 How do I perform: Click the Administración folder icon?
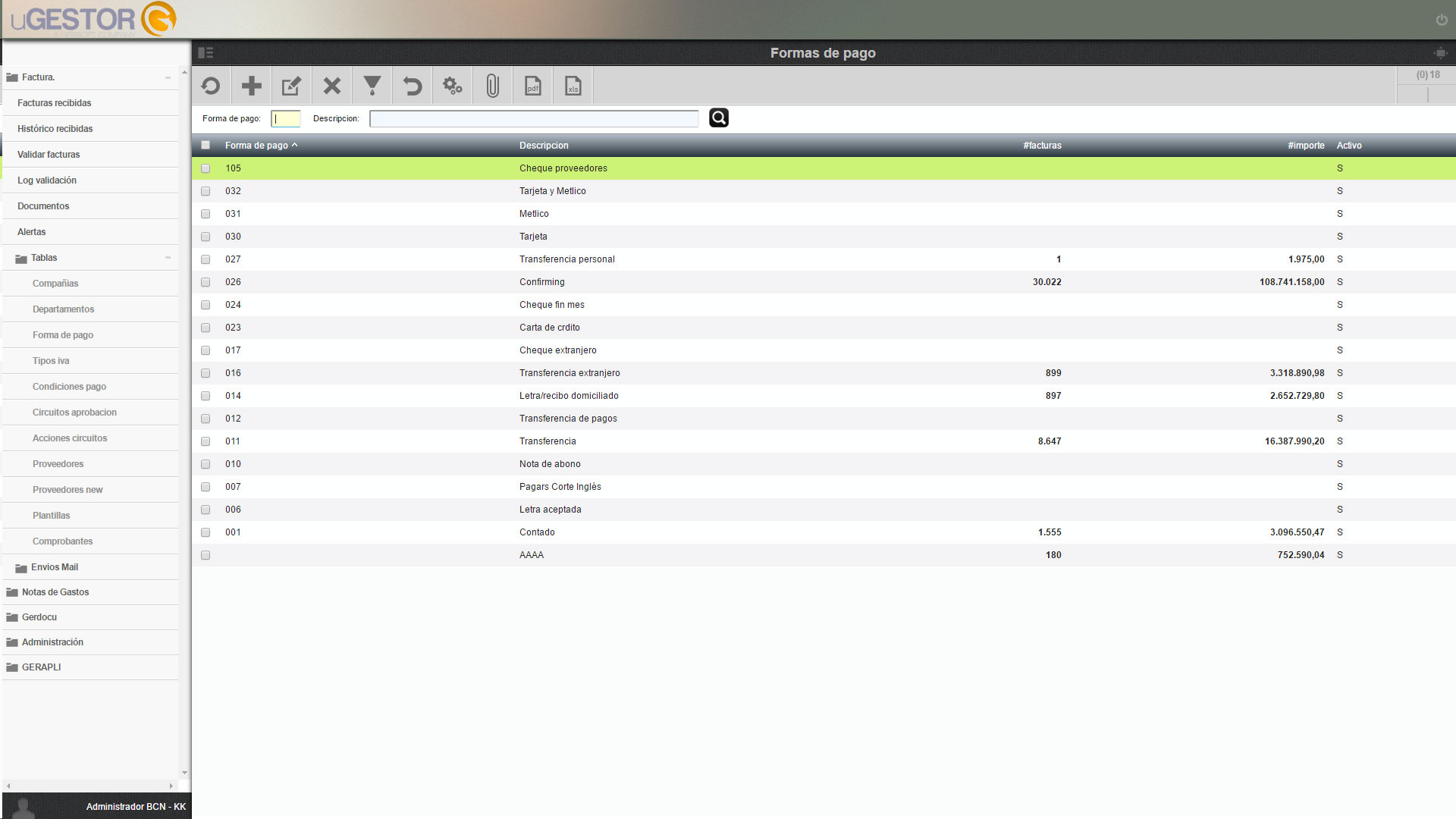click(x=12, y=642)
